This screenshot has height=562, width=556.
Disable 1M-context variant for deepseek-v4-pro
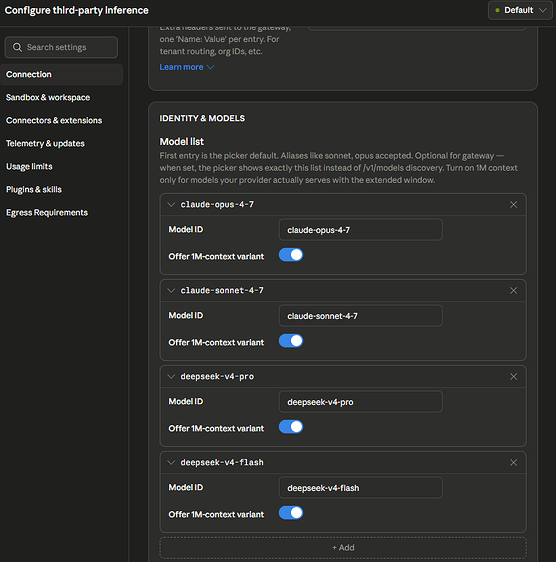(x=291, y=427)
